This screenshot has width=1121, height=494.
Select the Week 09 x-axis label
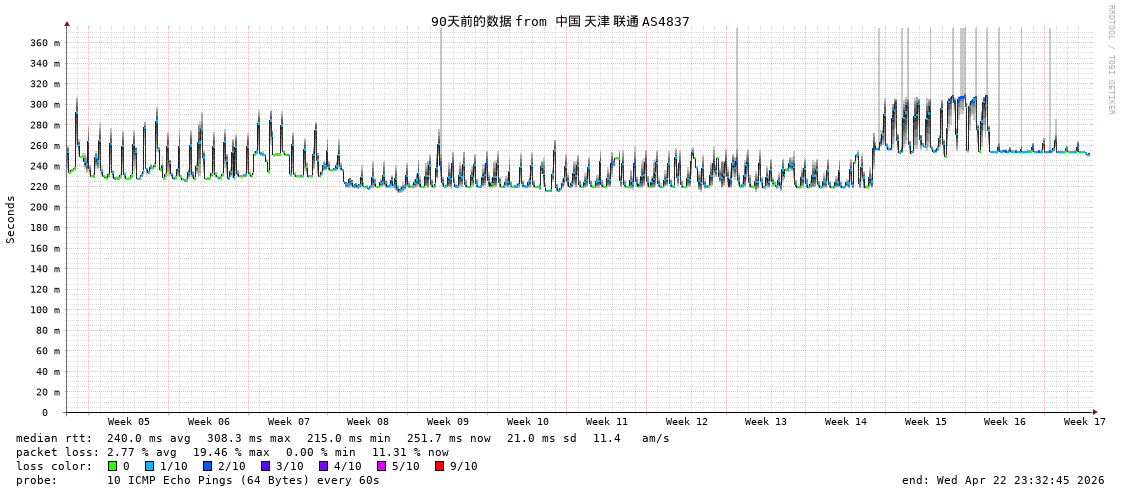[447, 422]
